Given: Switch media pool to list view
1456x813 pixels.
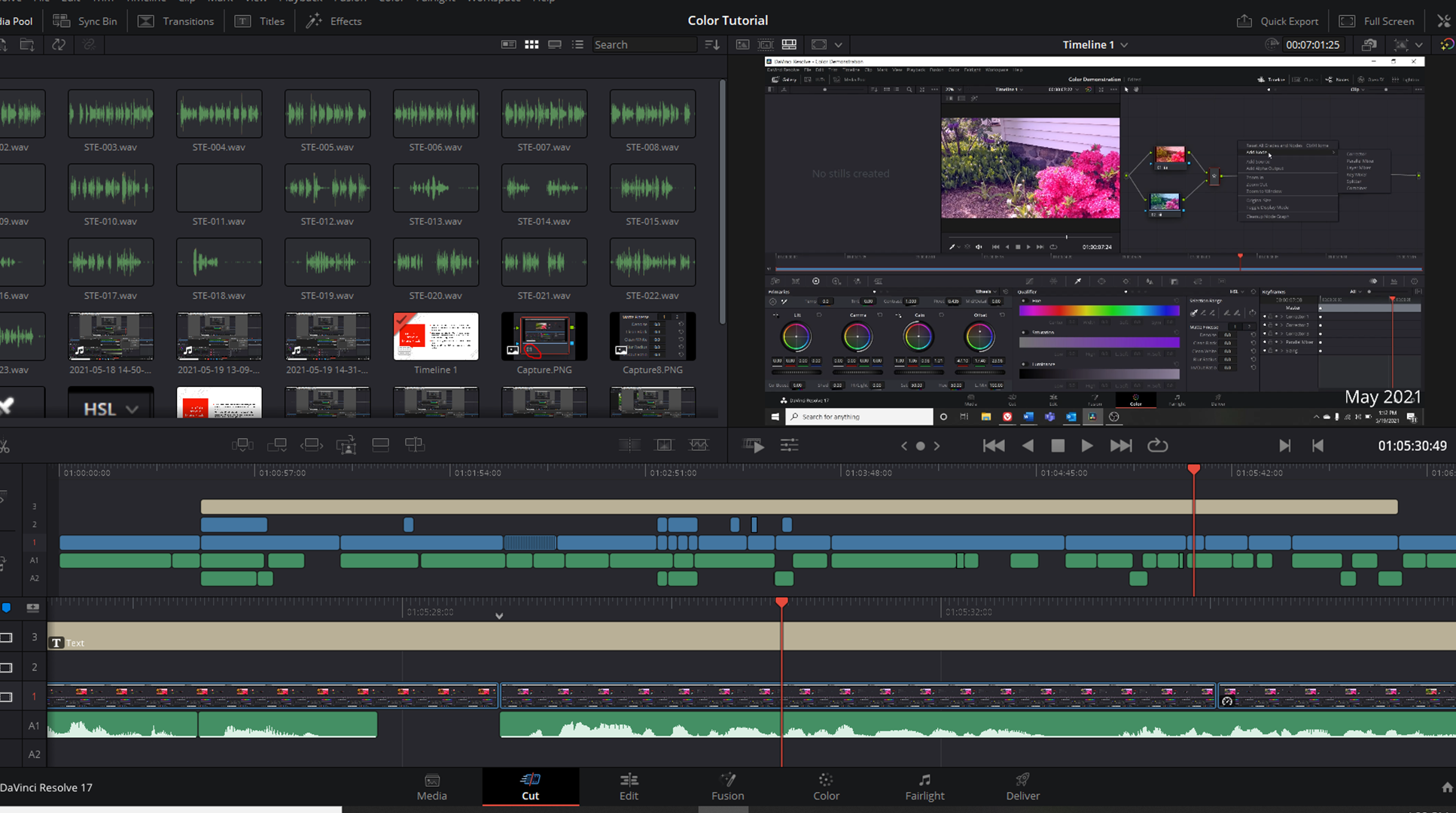Looking at the screenshot, I should (x=578, y=44).
